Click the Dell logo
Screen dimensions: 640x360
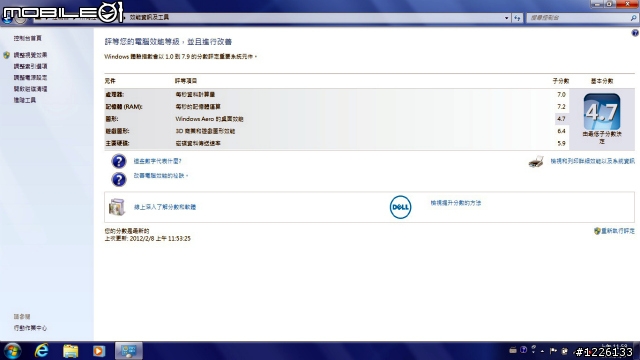[400, 207]
